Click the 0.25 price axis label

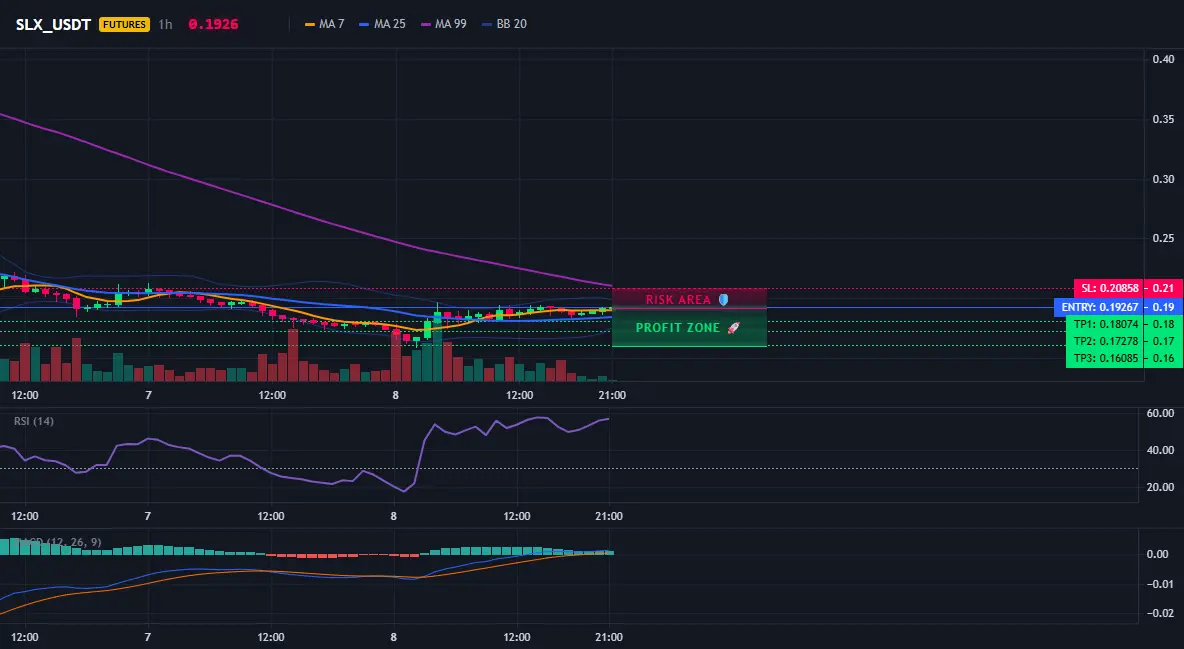(x=1163, y=239)
